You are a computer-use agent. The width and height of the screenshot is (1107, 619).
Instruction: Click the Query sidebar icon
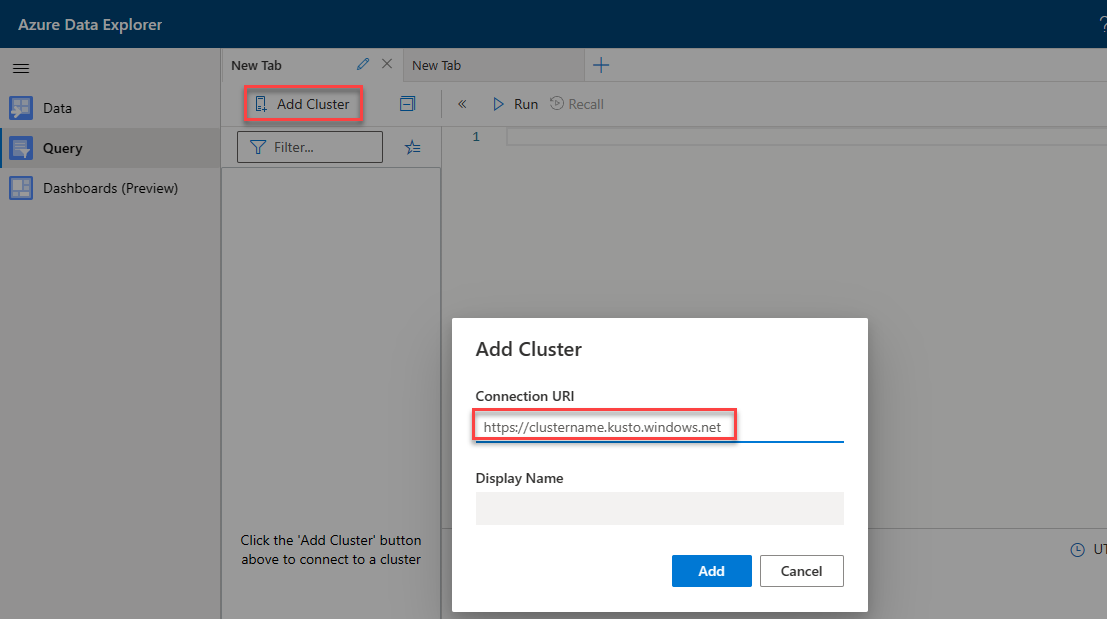(x=21, y=148)
